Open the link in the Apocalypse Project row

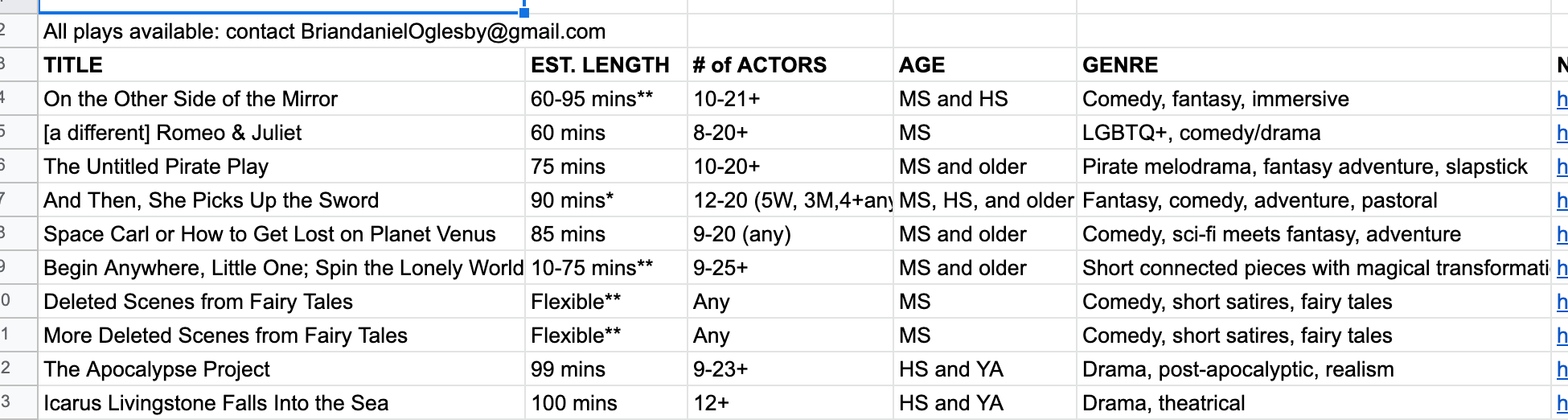click(x=1562, y=369)
